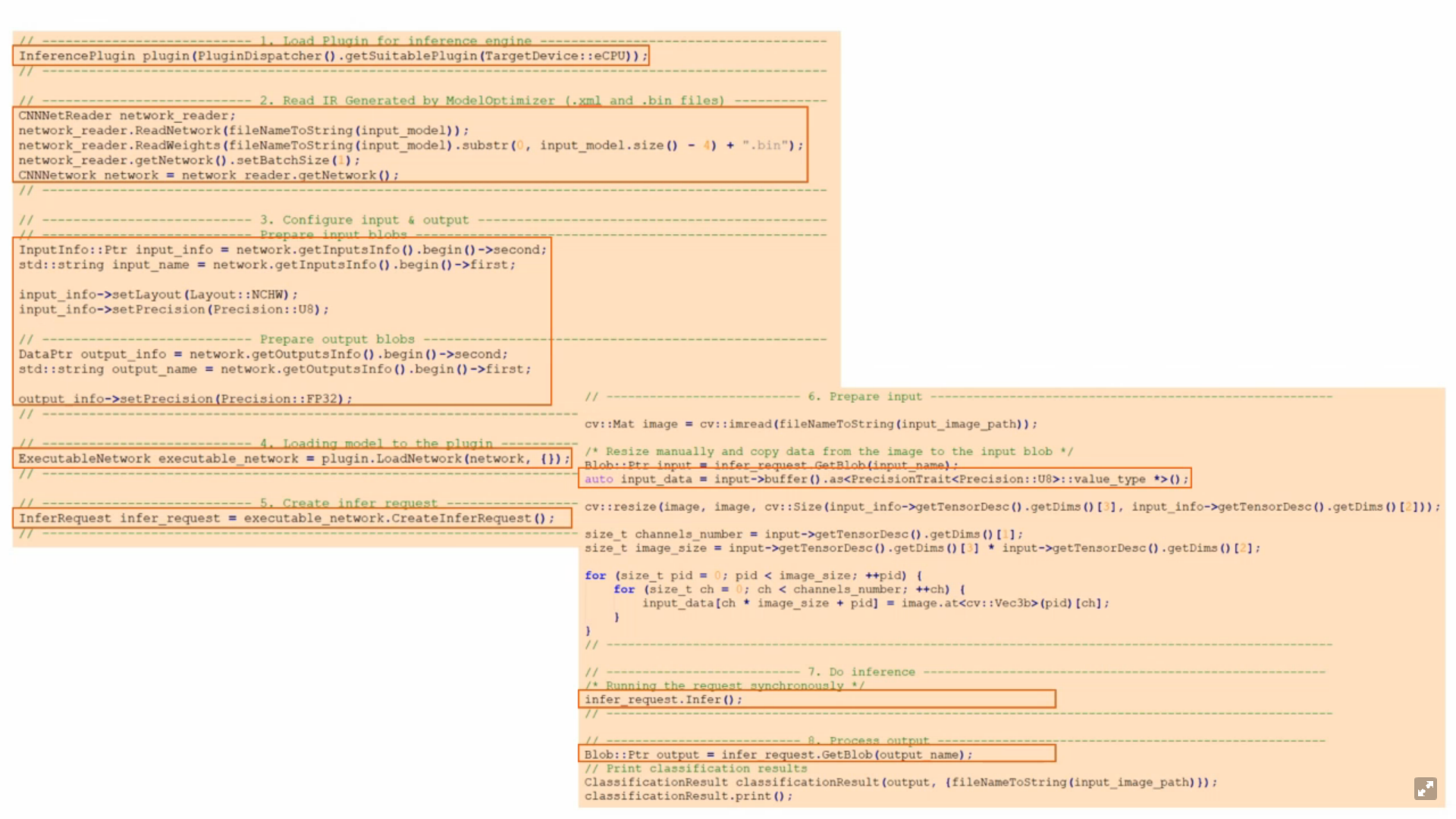The height and width of the screenshot is (819, 1456).
Task: Click the InferencePlugin plugin declaration line
Action: 332,56
